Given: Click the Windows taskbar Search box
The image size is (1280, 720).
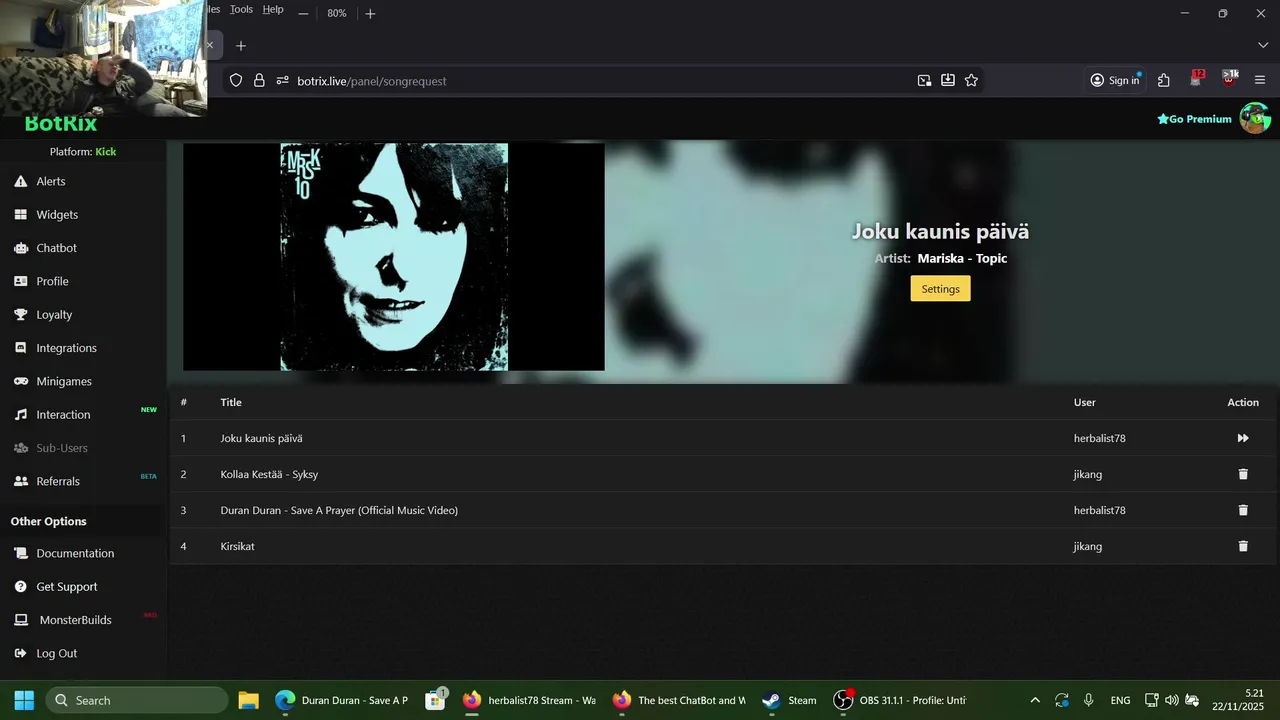Looking at the screenshot, I should pos(137,700).
